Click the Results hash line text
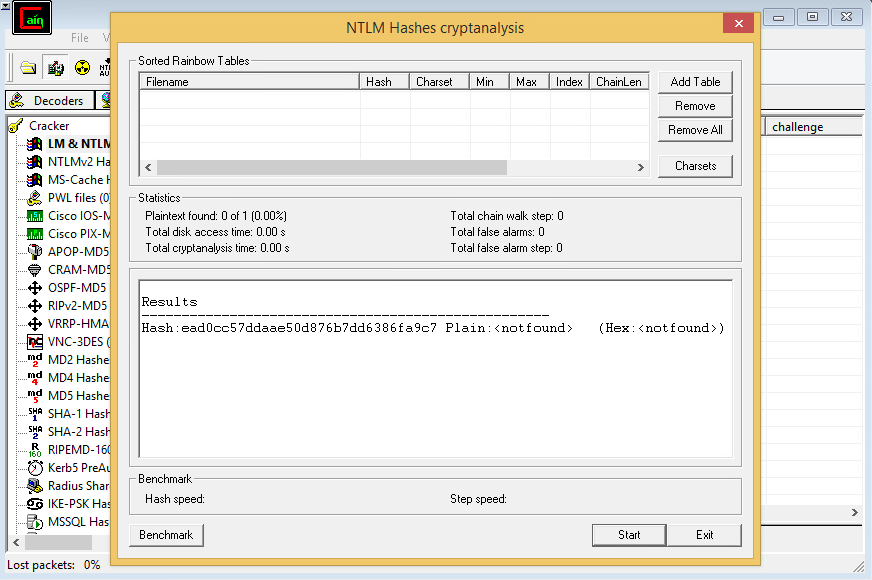Viewport: 872px width, 580px height. pyautogui.click(x=433, y=328)
